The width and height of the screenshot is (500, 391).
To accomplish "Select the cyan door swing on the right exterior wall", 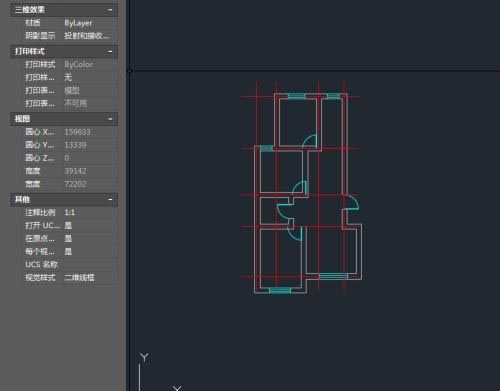I will pos(352,203).
